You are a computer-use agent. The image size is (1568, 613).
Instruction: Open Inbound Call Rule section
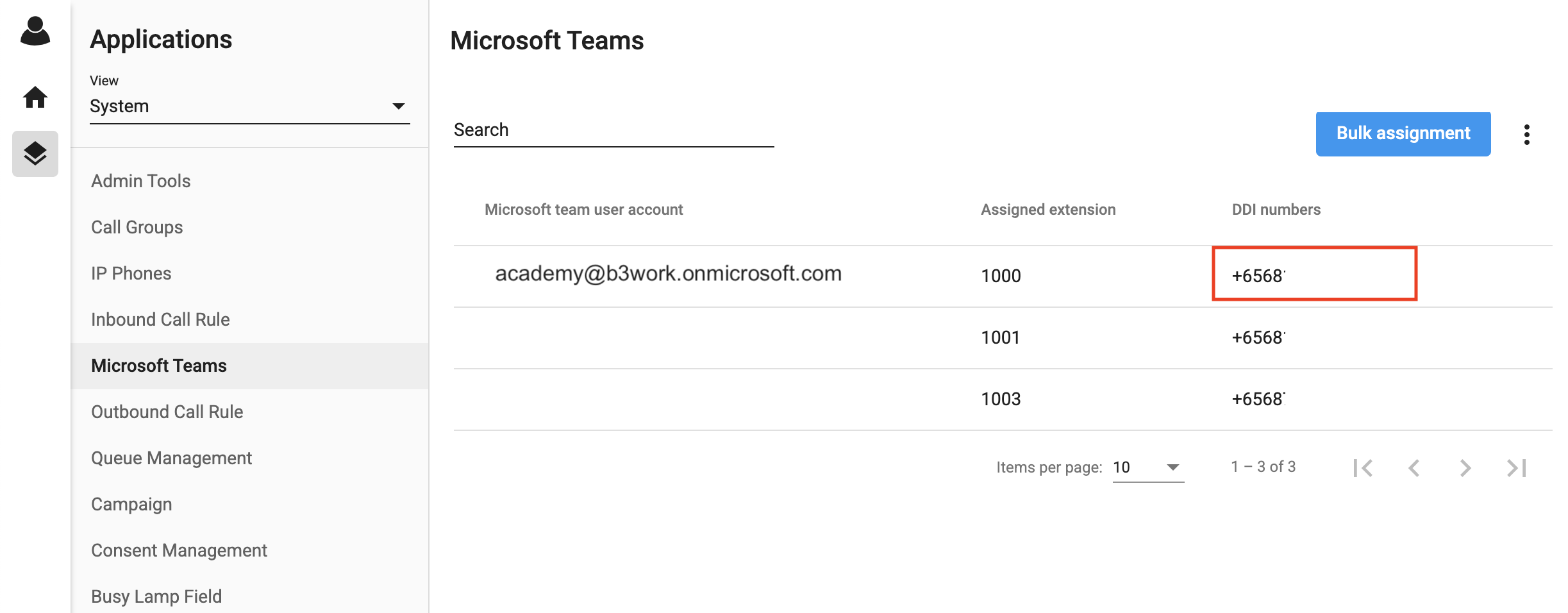pos(160,319)
